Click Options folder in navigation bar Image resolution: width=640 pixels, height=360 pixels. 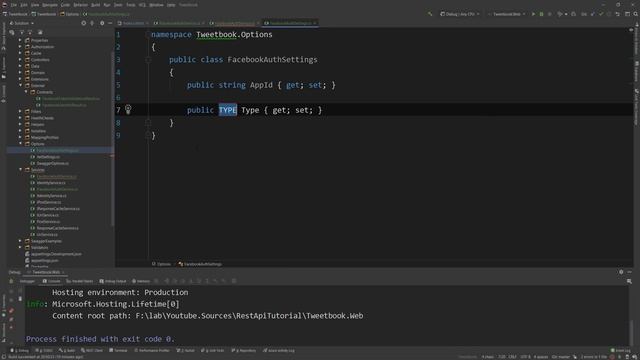(x=69, y=14)
